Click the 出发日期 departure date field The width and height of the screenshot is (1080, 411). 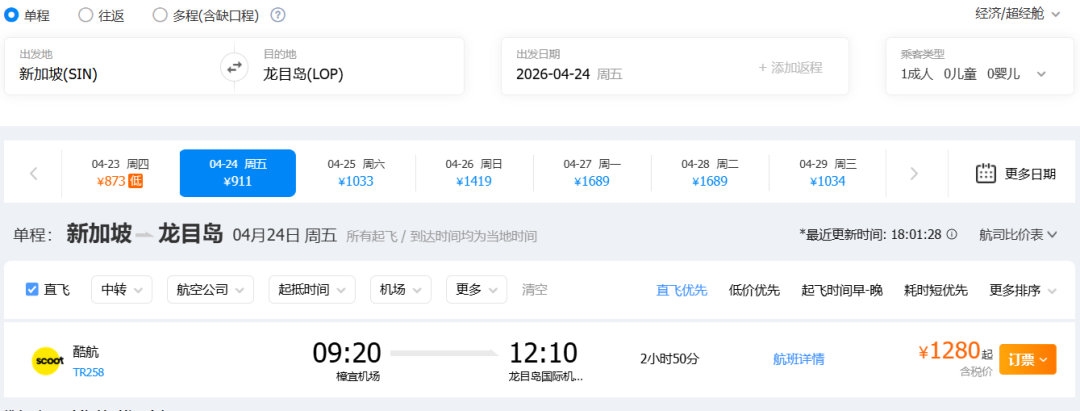[x=620, y=67]
